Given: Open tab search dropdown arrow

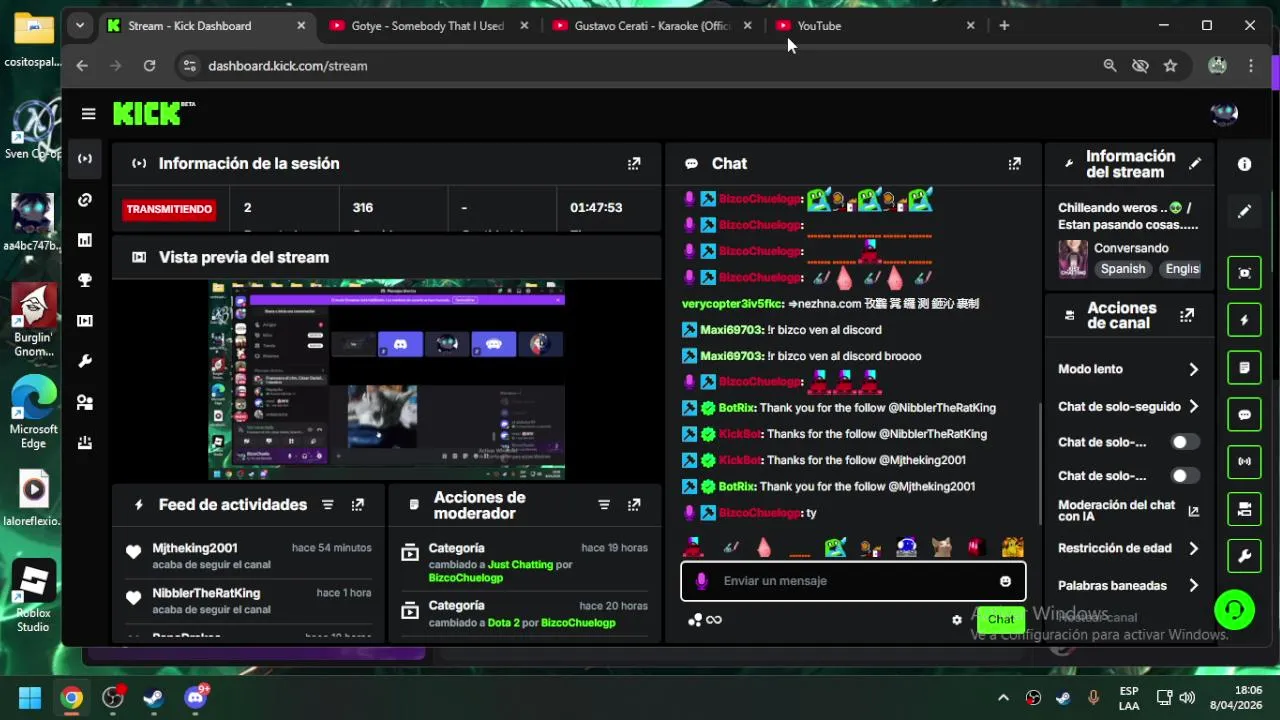Looking at the screenshot, I should coord(79,26).
